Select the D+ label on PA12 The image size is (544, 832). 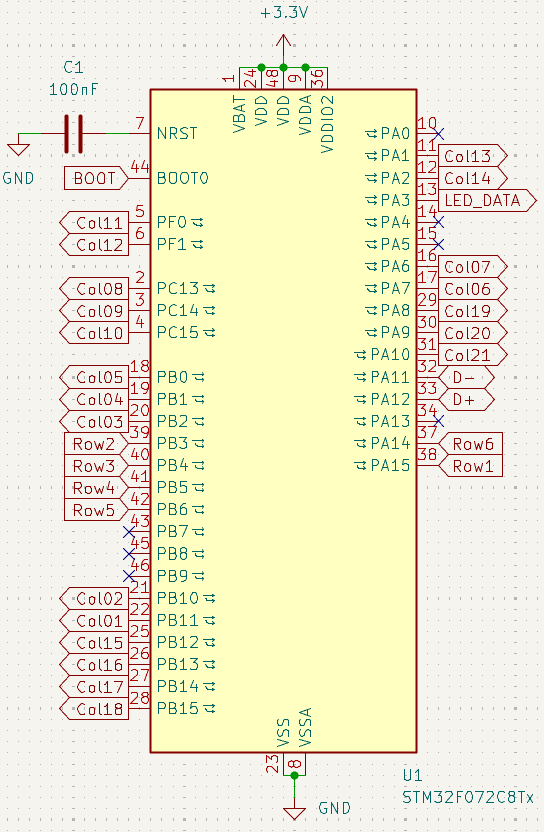tap(467, 399)
